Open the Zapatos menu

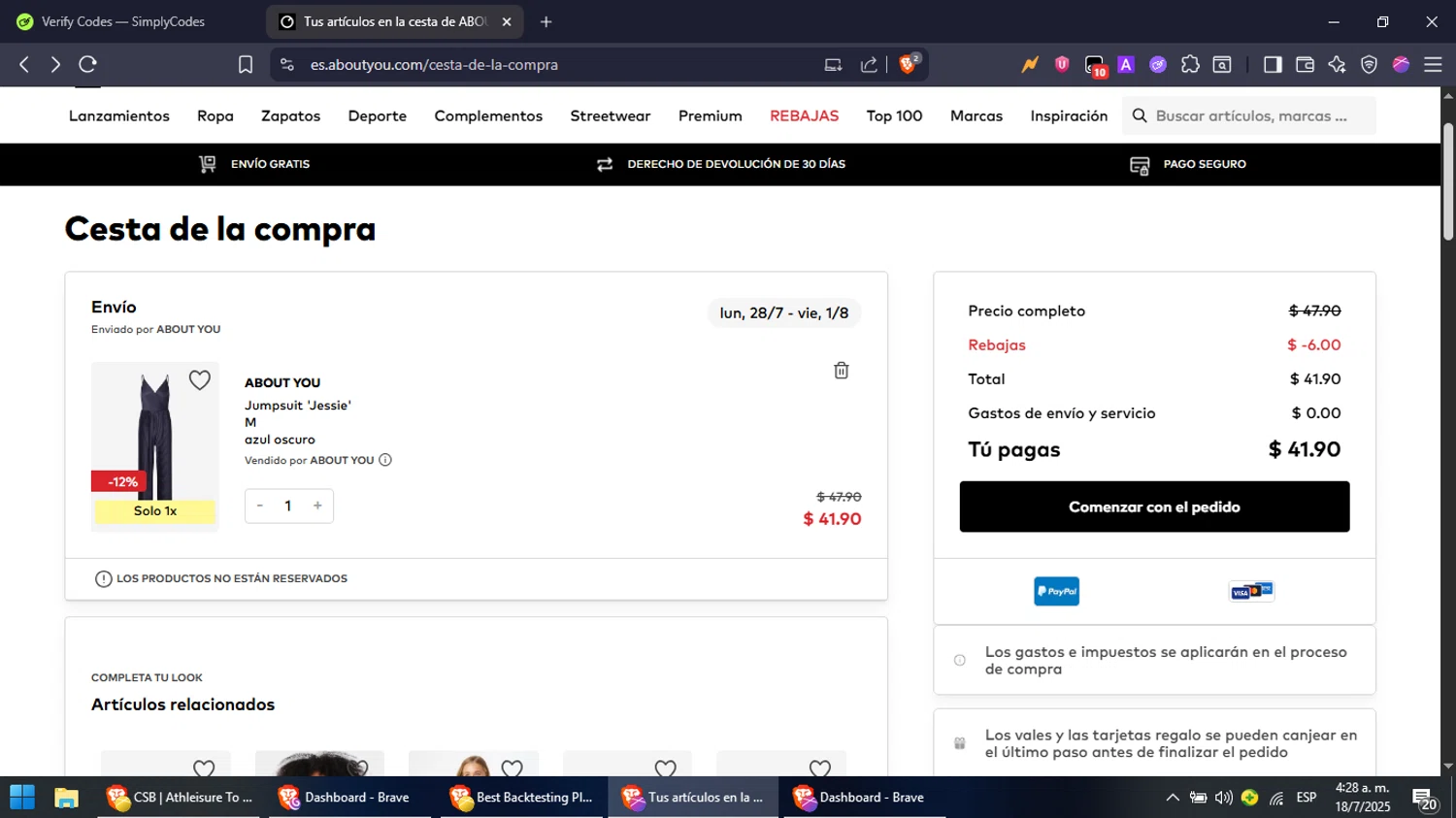point(290,115)
